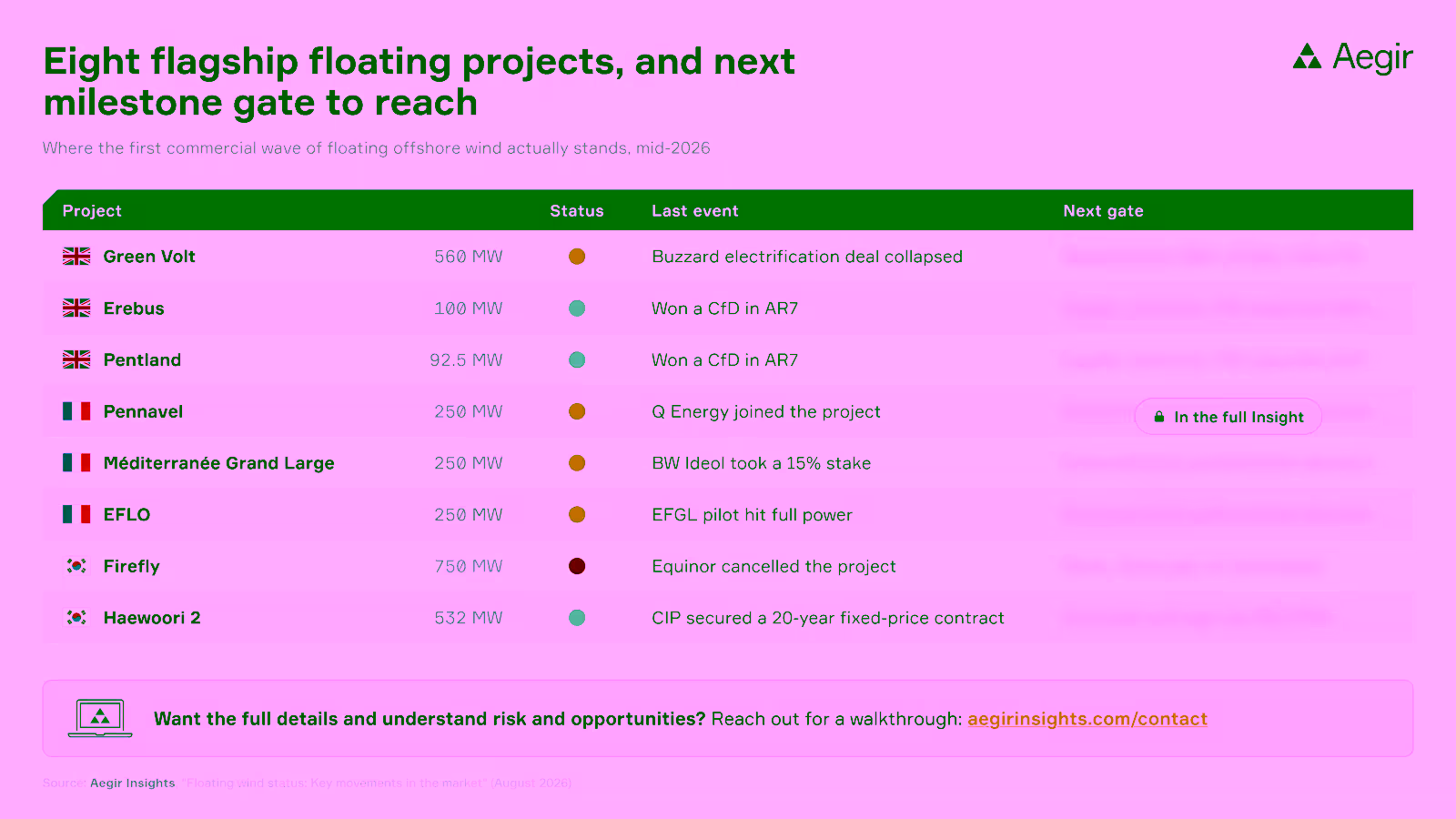Click the dark red status dot for Firefly

click(577, 566)
